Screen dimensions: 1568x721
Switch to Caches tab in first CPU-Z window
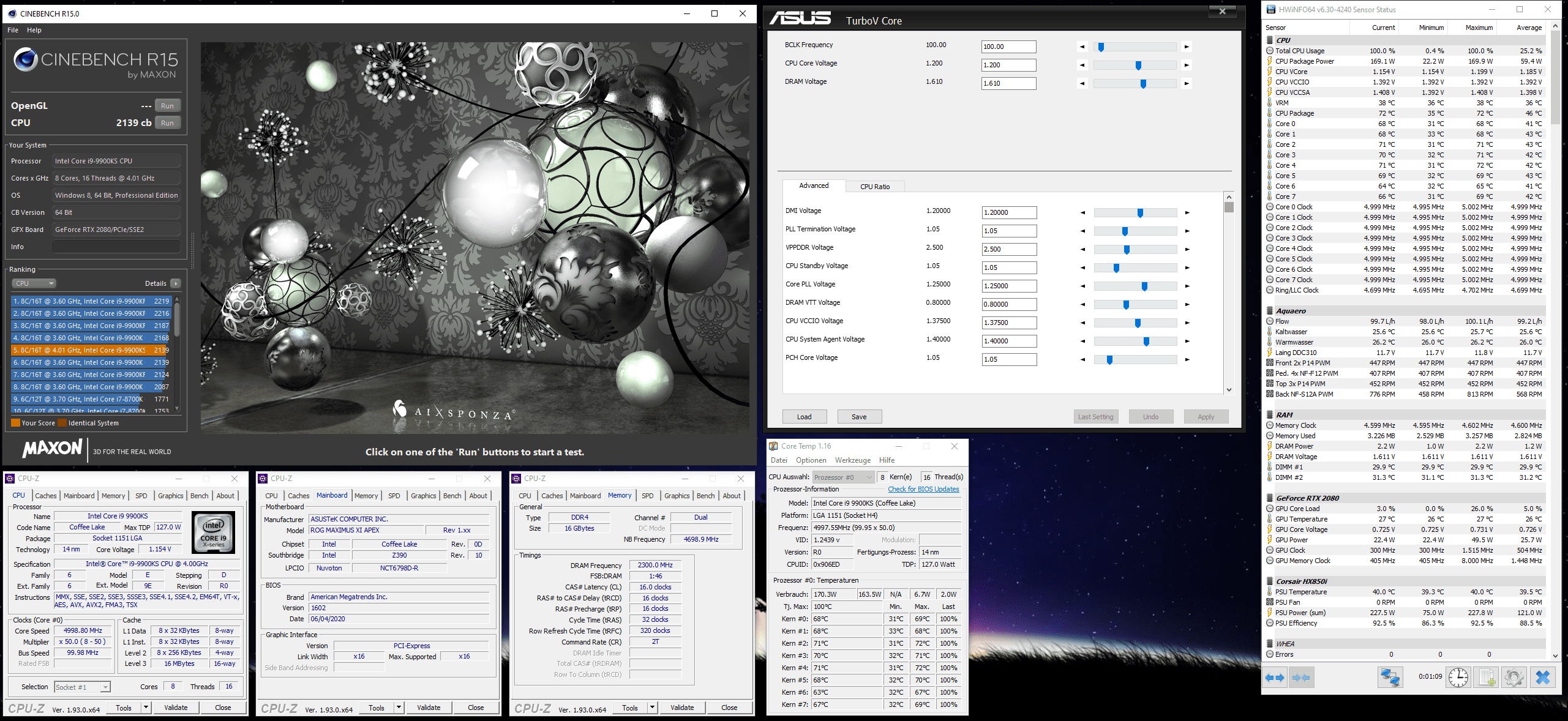pyautogui.click(x=46, y=496)
